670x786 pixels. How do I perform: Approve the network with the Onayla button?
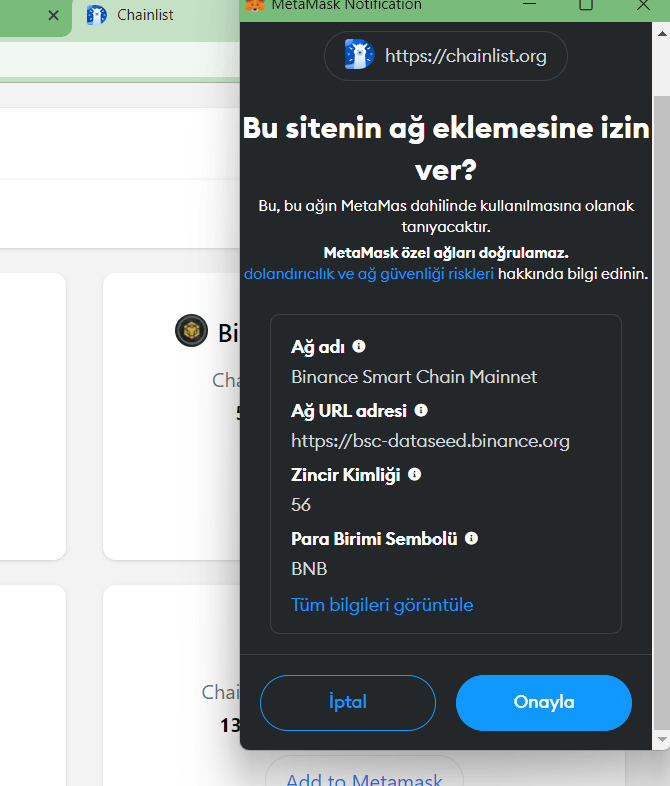click(543, 702)
